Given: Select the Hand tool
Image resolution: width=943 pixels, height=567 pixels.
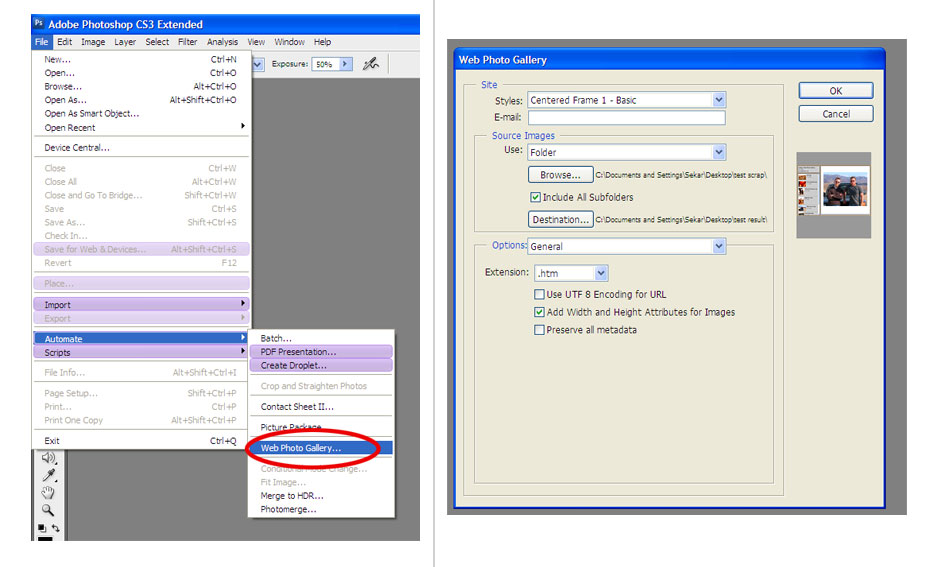Looking at the screenshot, I should click(x=48, y=493).
